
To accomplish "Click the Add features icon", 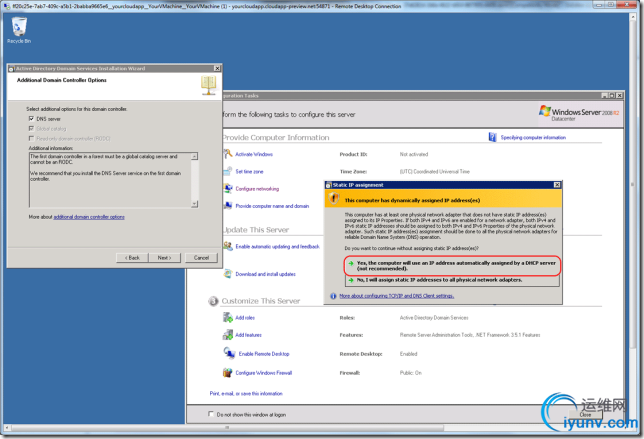I will [228, 335].
